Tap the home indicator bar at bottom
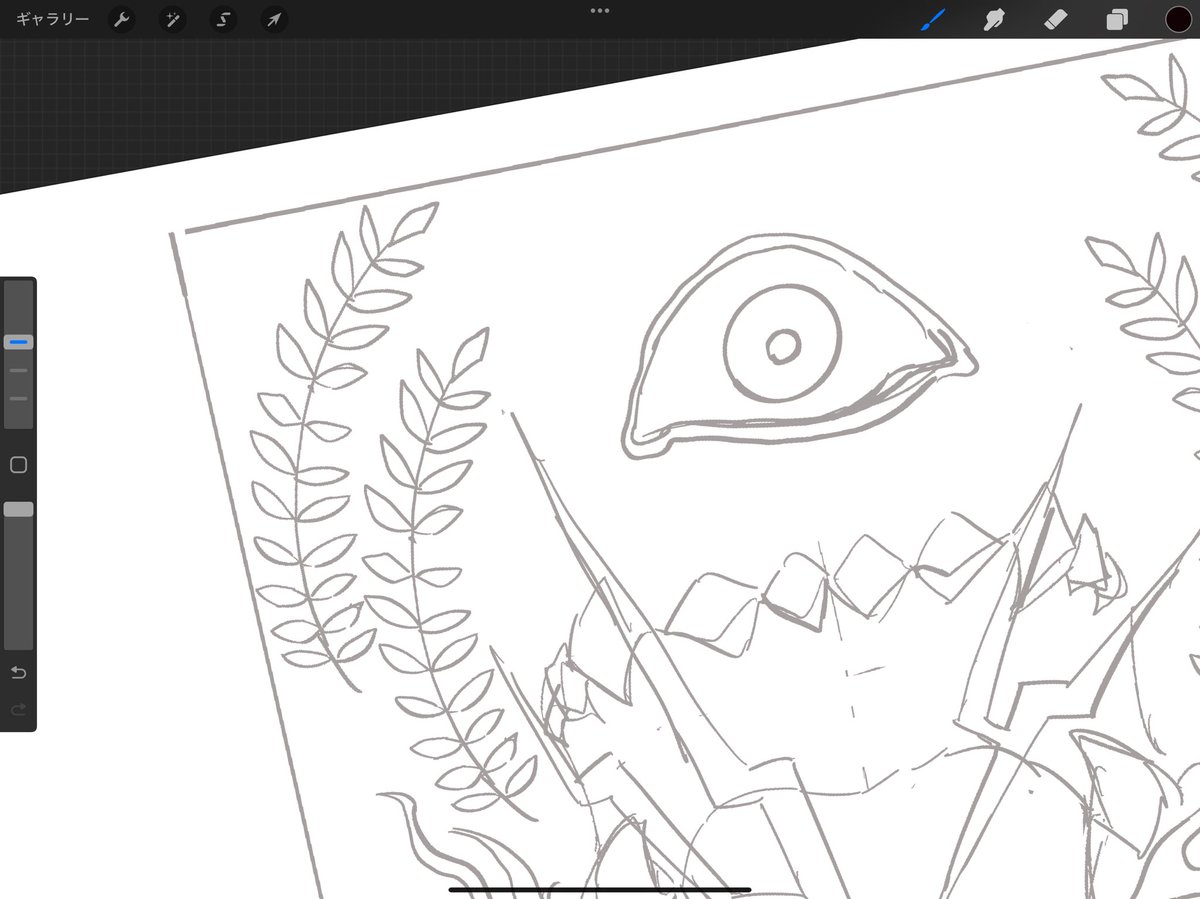 600,889
